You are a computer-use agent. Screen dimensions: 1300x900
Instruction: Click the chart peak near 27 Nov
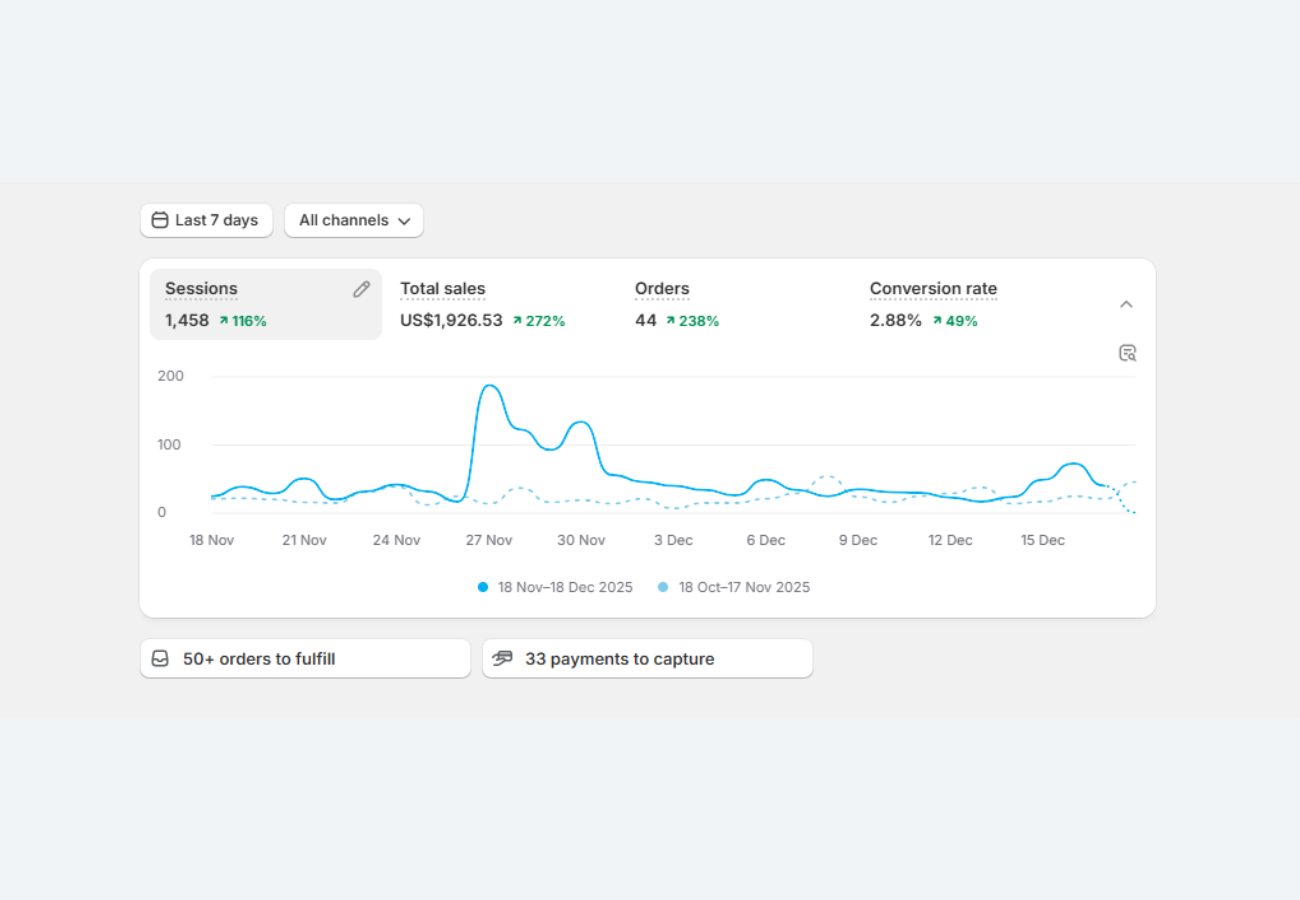[490, 386]
